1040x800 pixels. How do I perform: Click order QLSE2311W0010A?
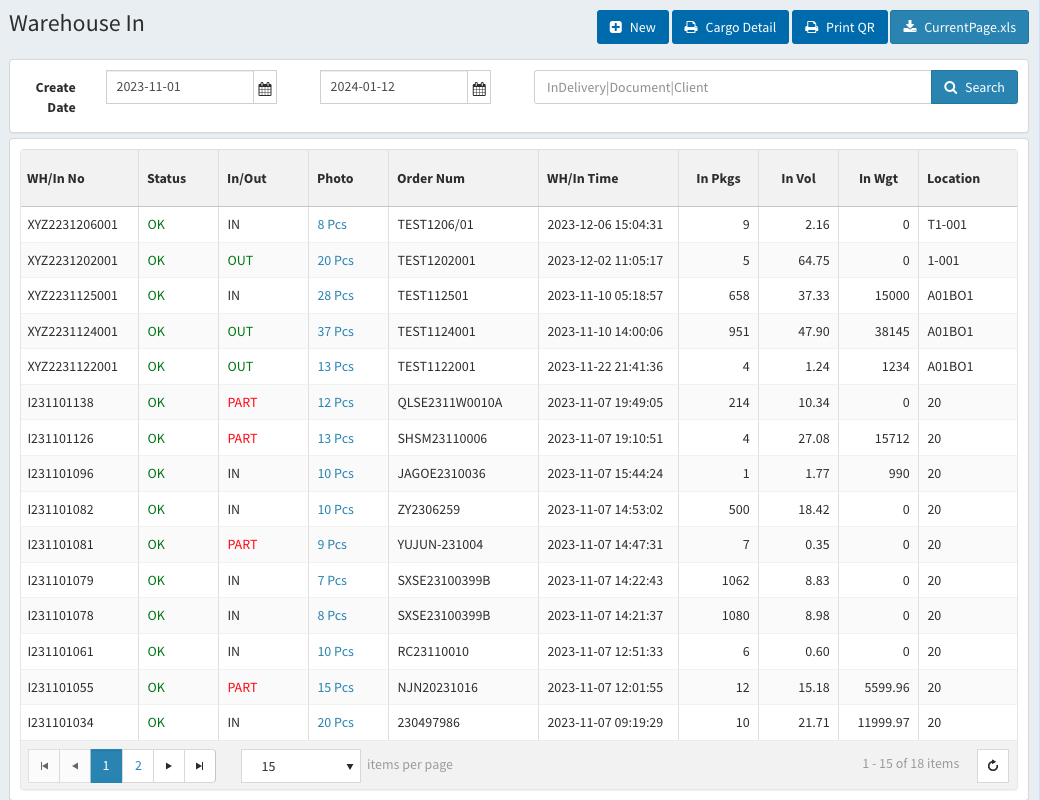pos(450,403)
